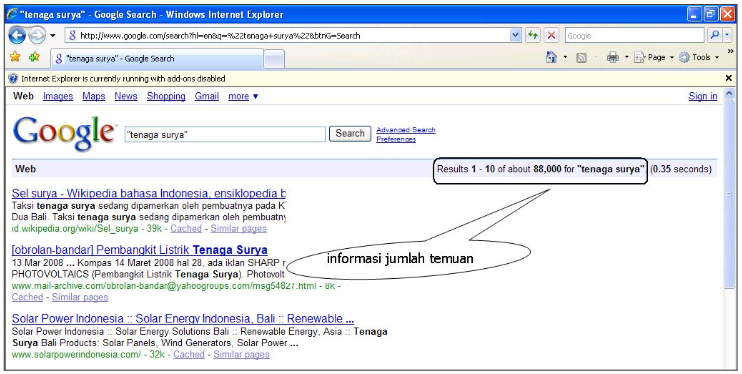Stop loading with the red X icon
Viewport: 742px width, 374px height.
pyautogui.click(x=551, y=36)
